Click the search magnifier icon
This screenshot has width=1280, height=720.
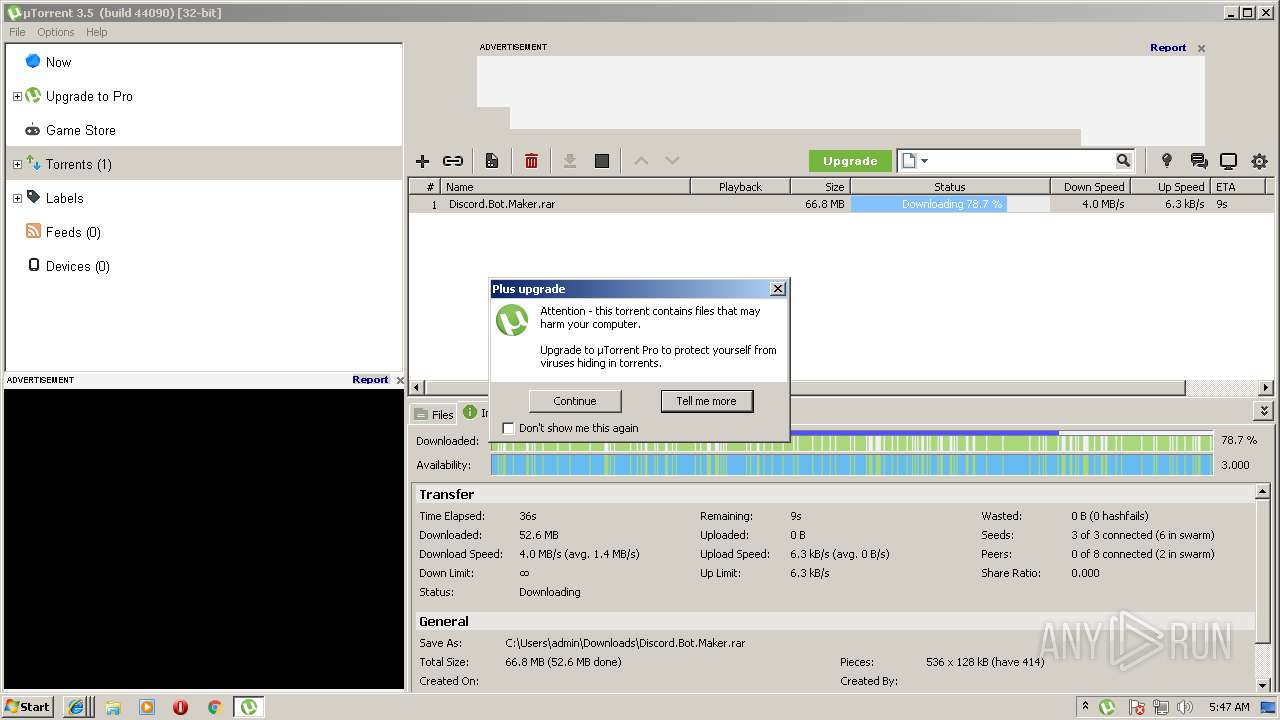pos(1123,160)
